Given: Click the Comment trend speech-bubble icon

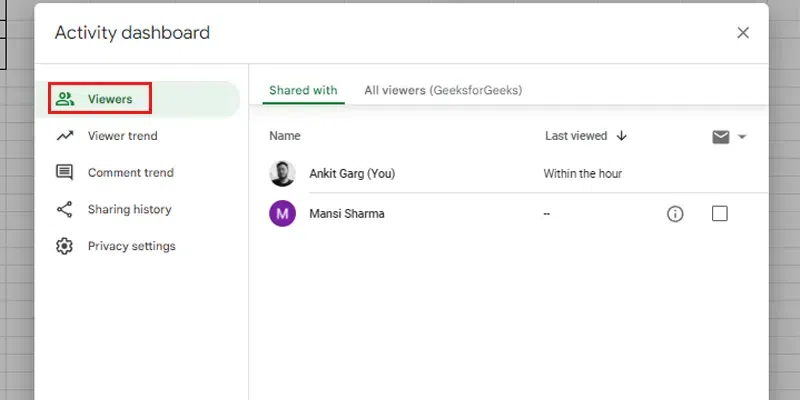Looking at the screenshot, I should pos(65,173).
